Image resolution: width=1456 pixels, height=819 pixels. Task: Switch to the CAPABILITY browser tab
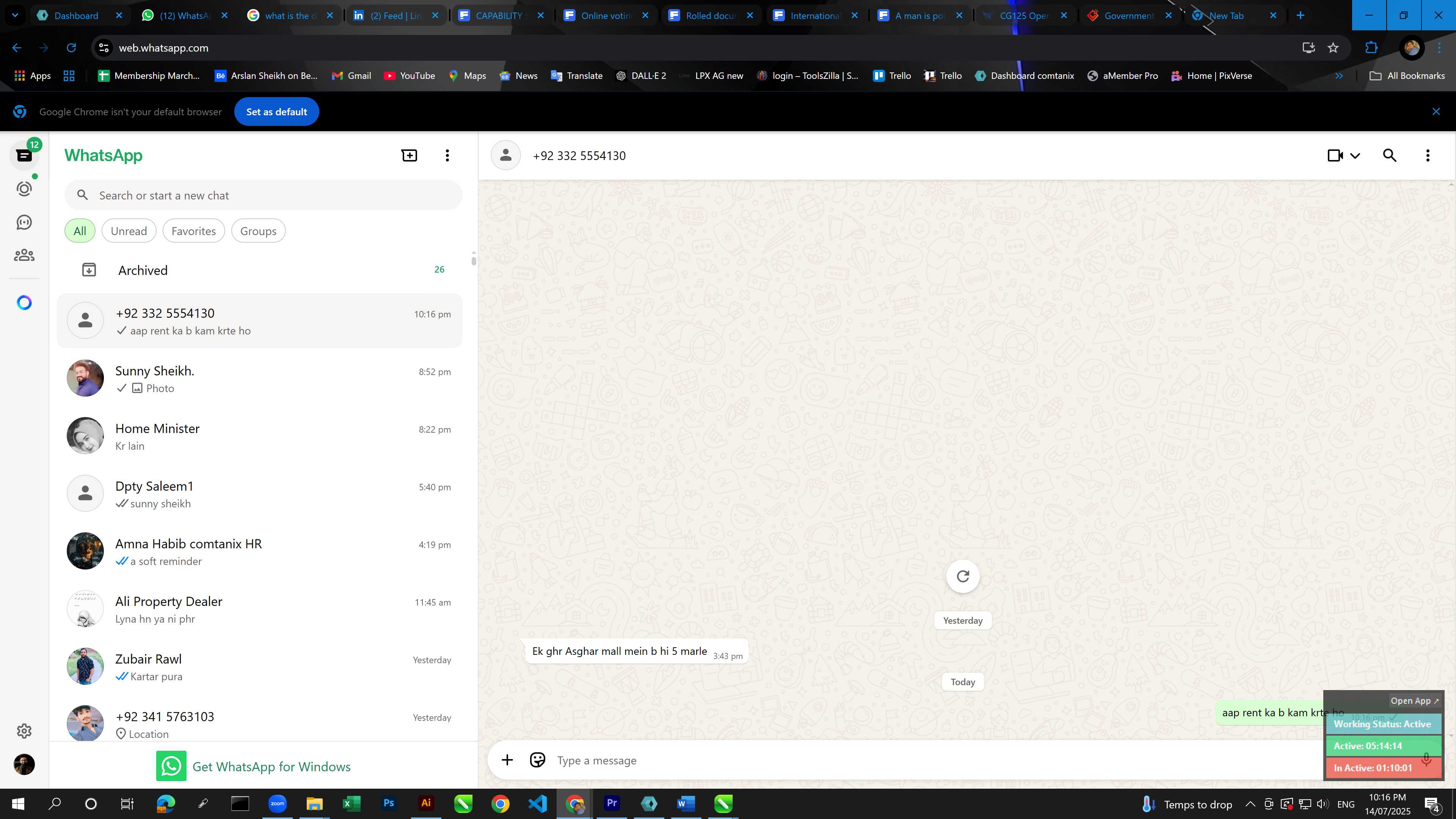point(500,16)
